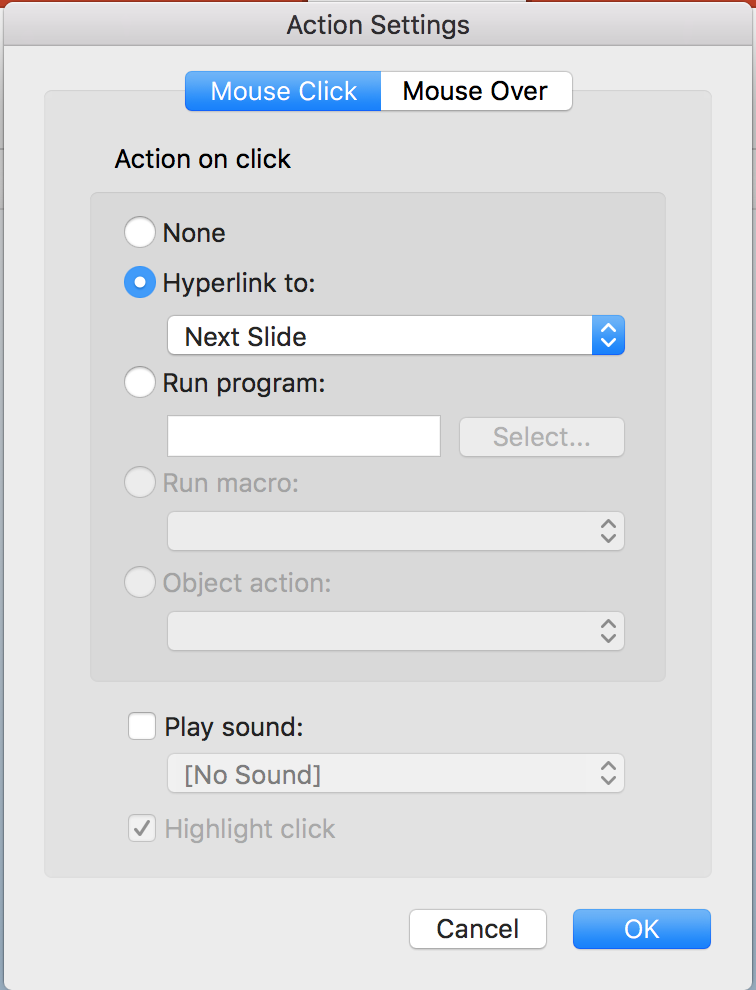This screenshot has width=756, height=990.
Task: Expand the Run macro dropdown list
Action: (x=396, y=531)
